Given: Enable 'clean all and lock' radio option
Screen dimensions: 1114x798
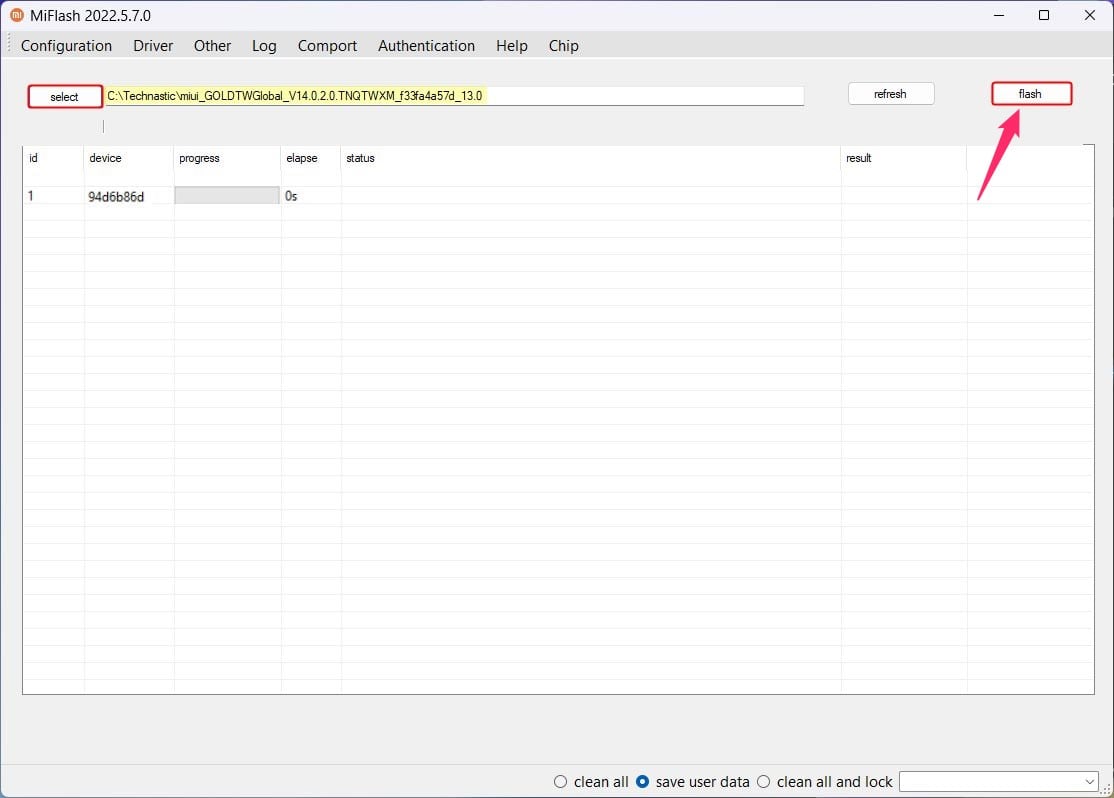Looking at the screenshot, I should point(764,782).
